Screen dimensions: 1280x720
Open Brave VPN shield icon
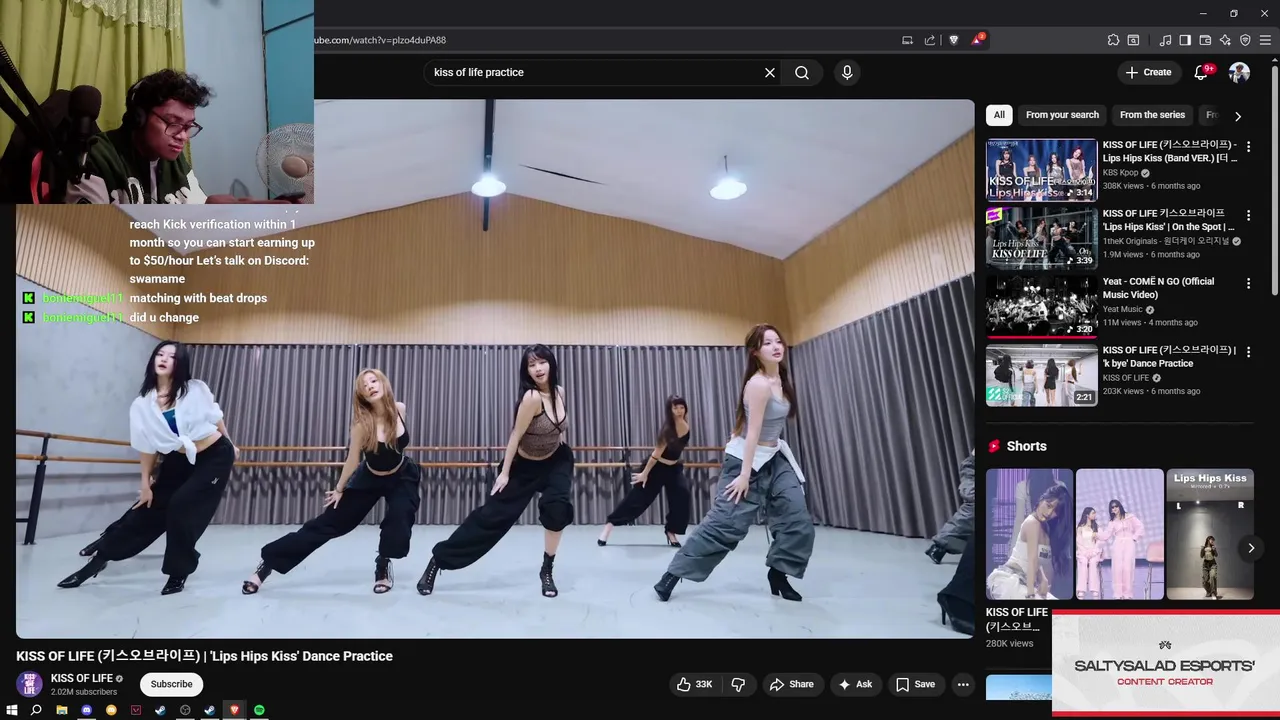coord(1245,40)
